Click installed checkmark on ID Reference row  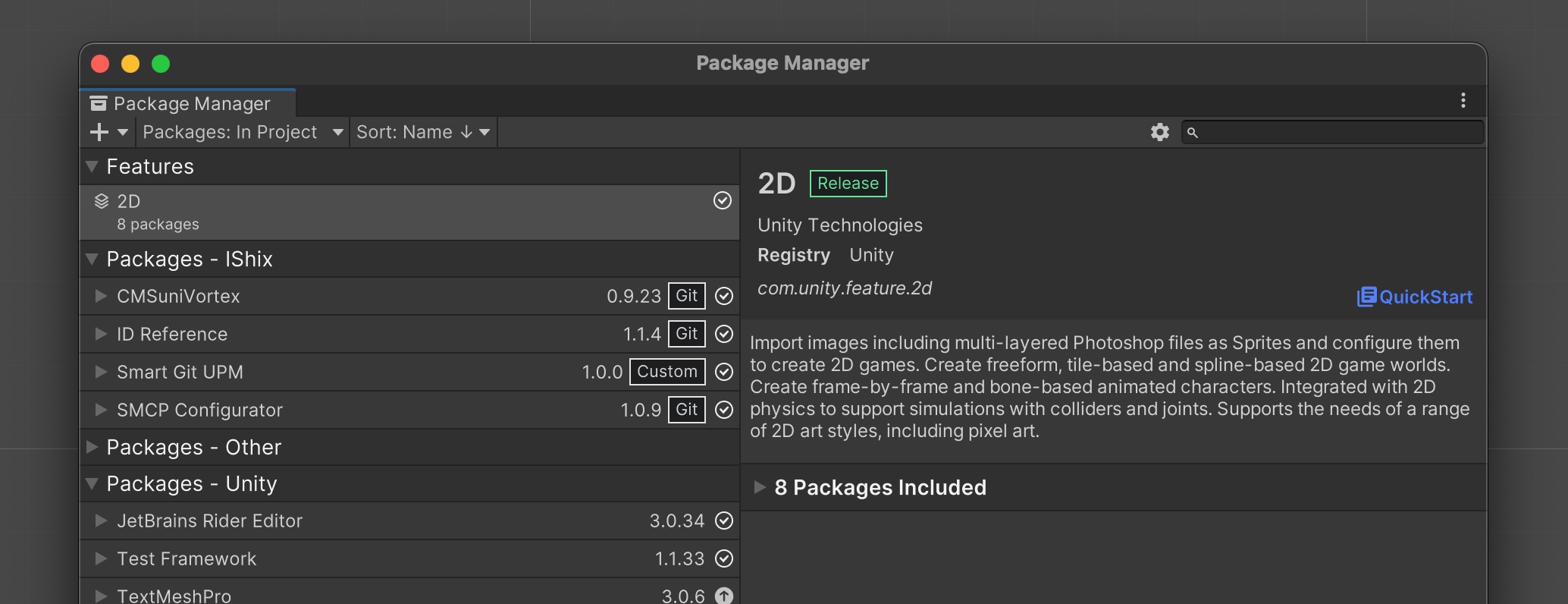click(x=724, y=334)
